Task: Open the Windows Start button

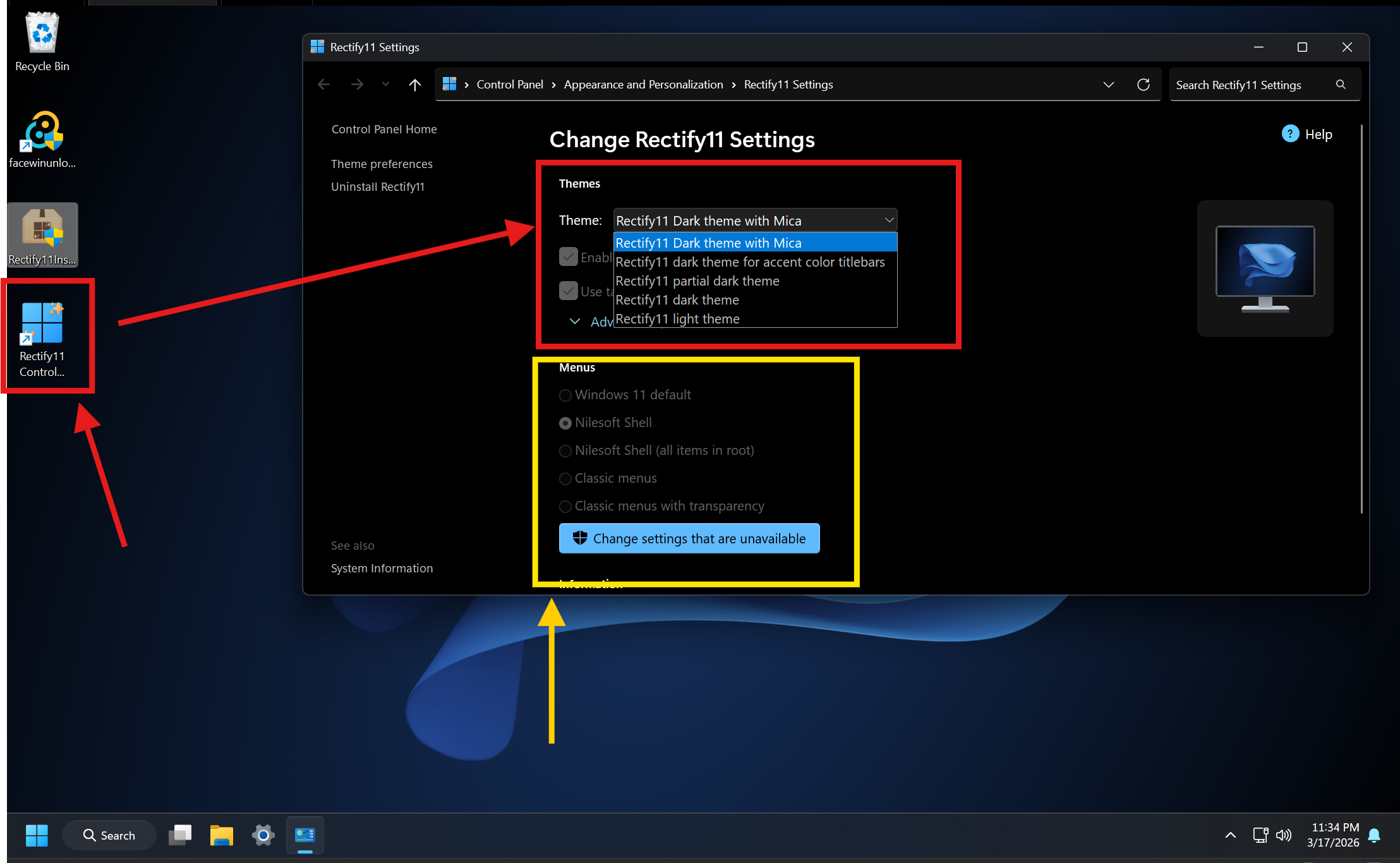Action: click(37, 835)
